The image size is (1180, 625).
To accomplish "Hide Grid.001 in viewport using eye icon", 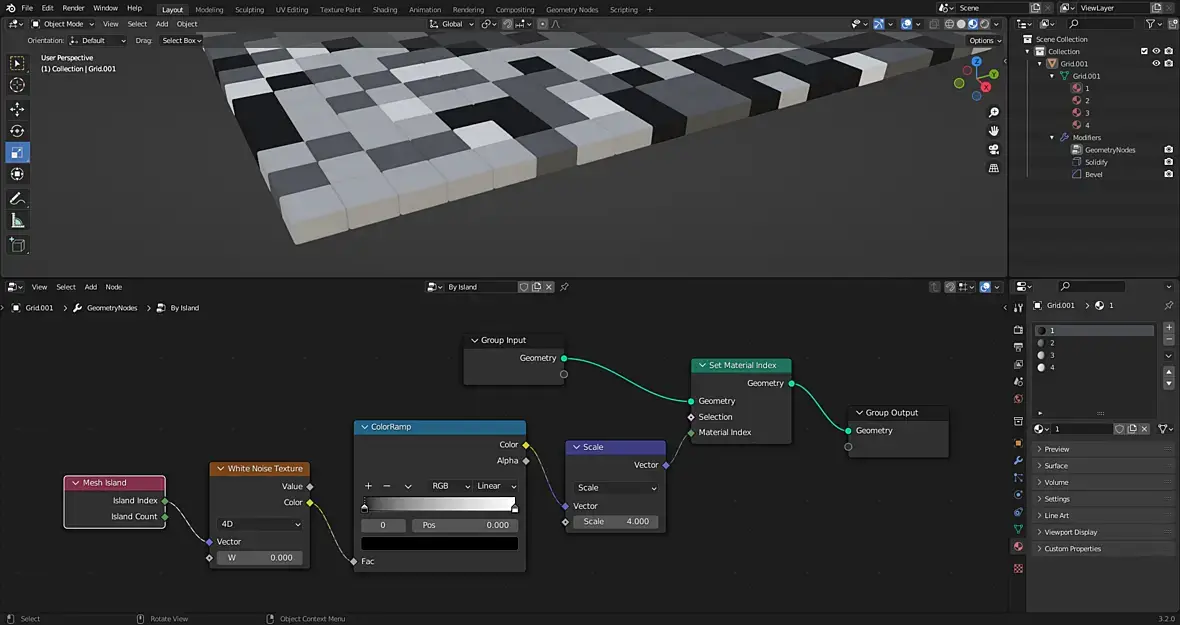I will point(1156,63).
